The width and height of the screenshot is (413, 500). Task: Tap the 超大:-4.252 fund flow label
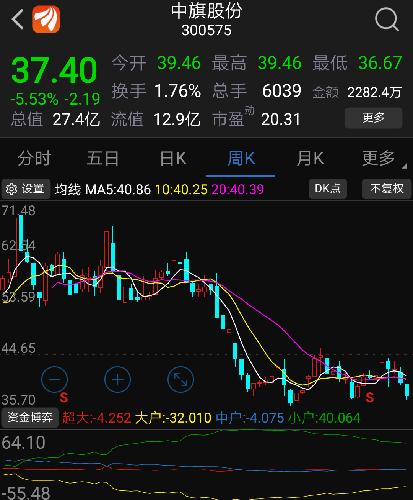point(97,418)
